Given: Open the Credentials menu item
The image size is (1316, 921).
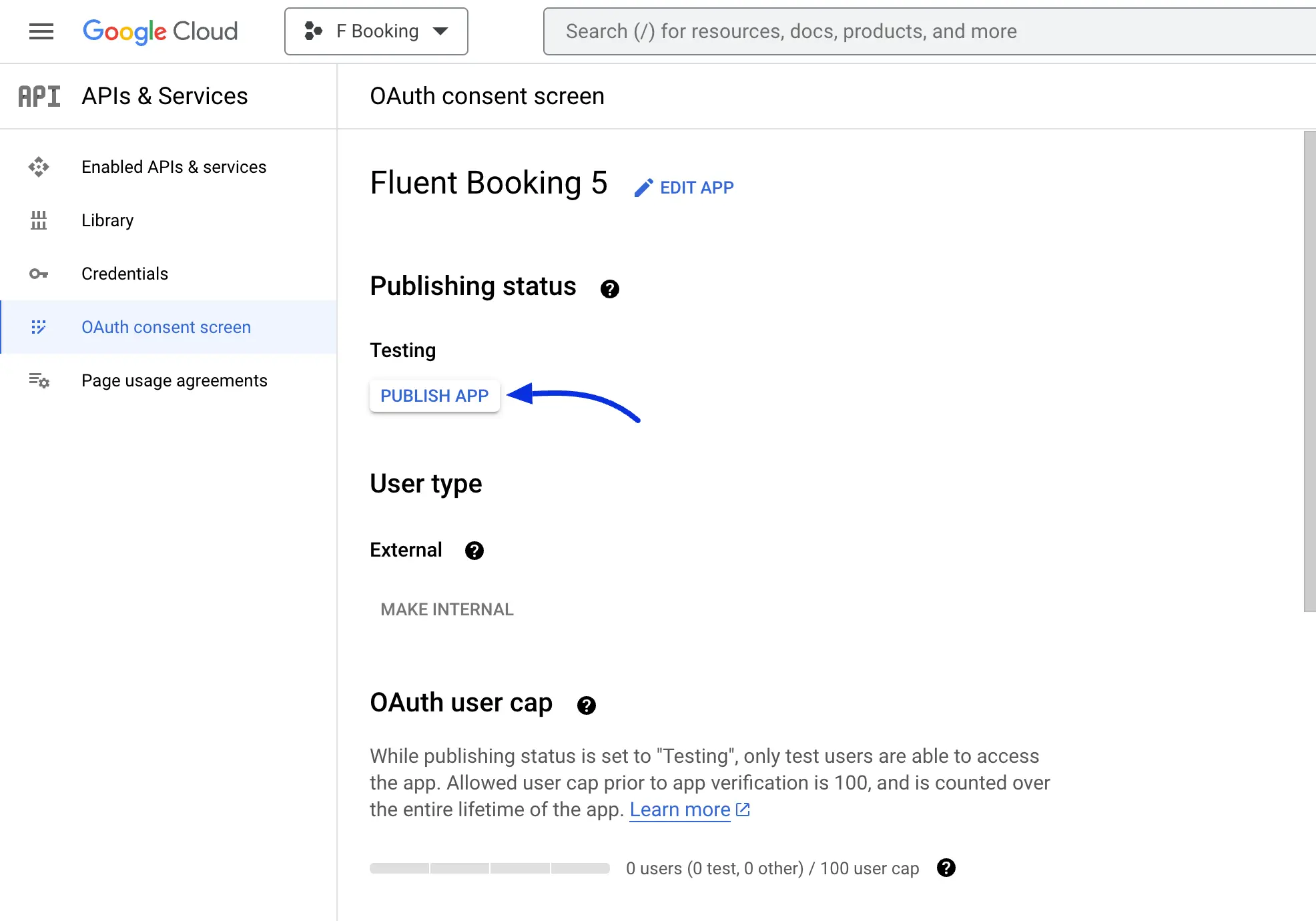Looking at the screenshot, I should (x=168, y=274).
